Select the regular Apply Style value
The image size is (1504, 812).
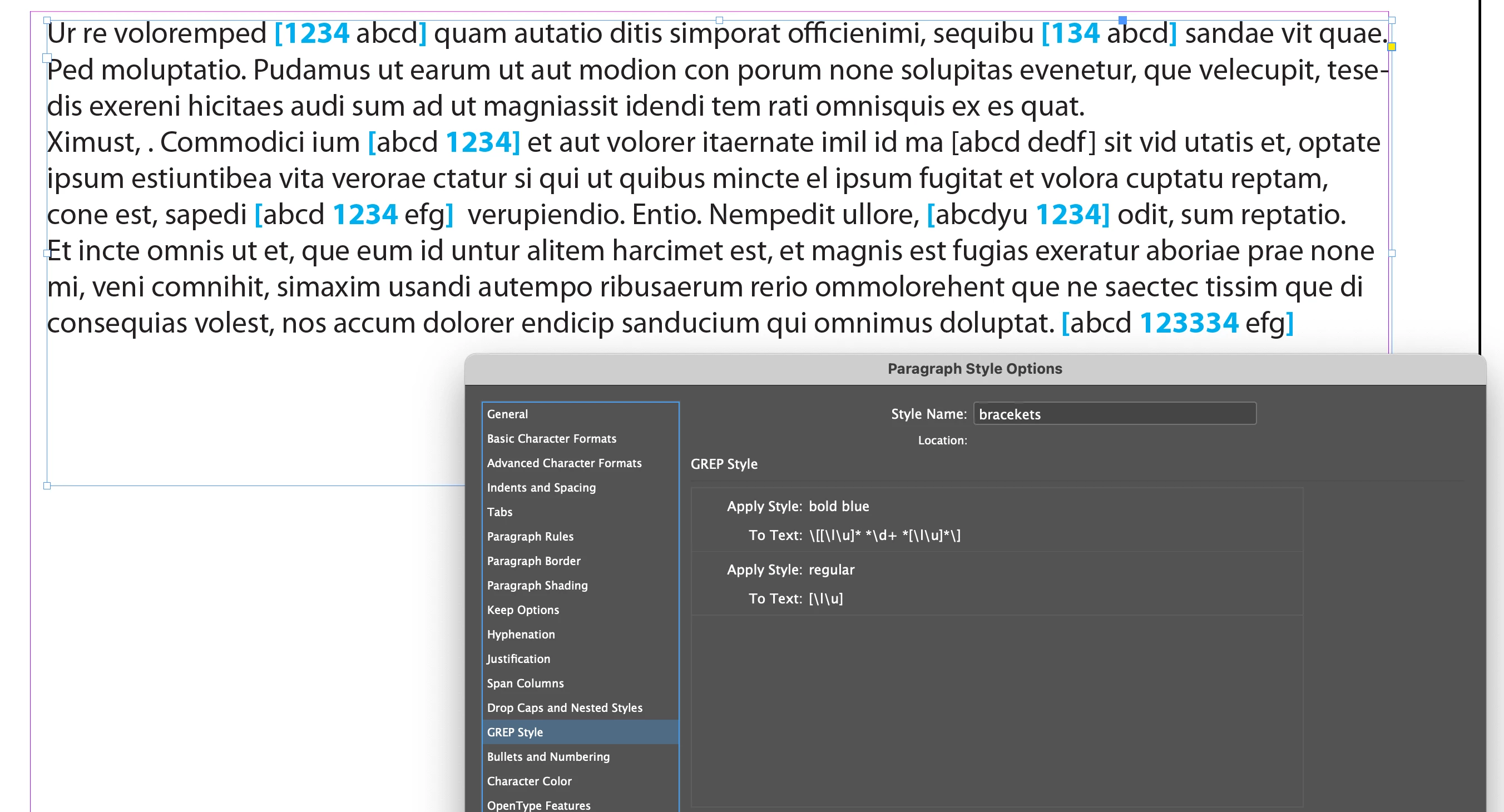click(x=831, y=570)
